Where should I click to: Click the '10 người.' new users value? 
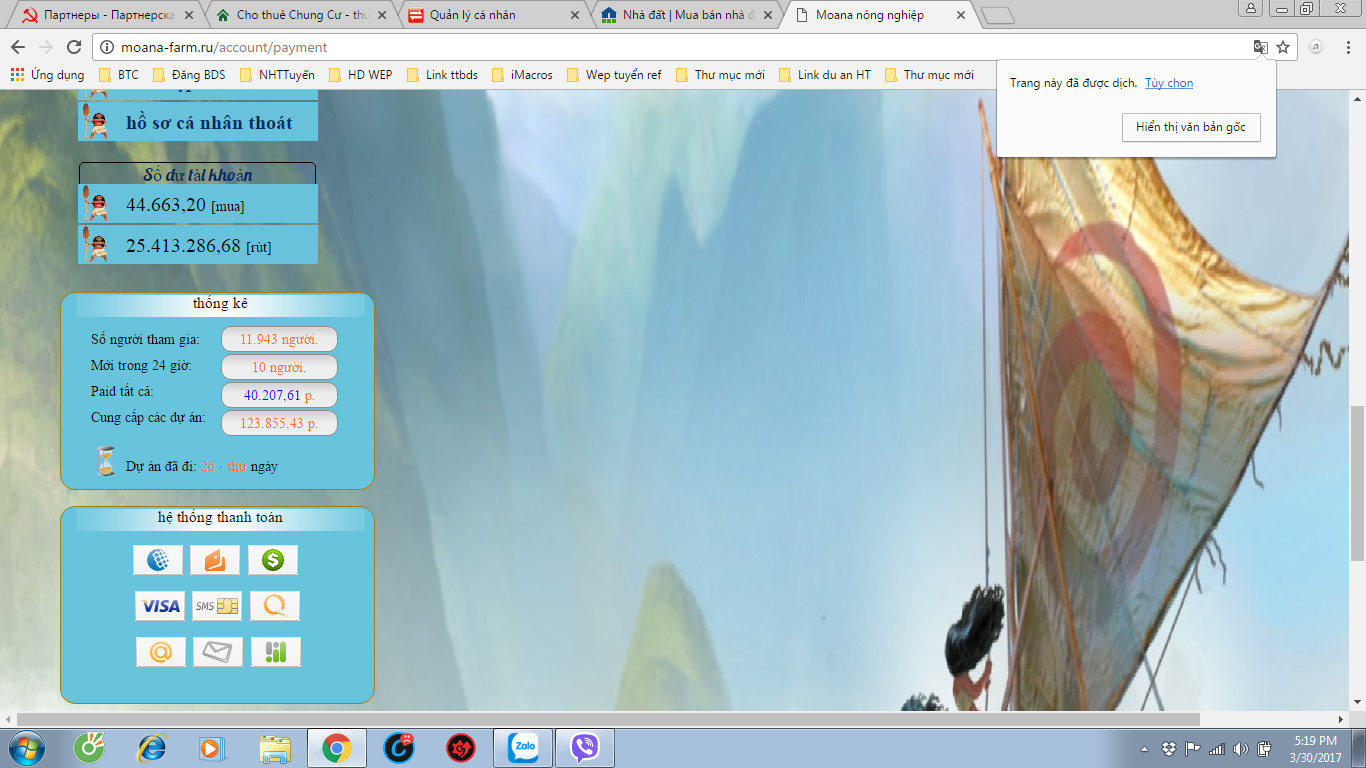tap(279, 367)
